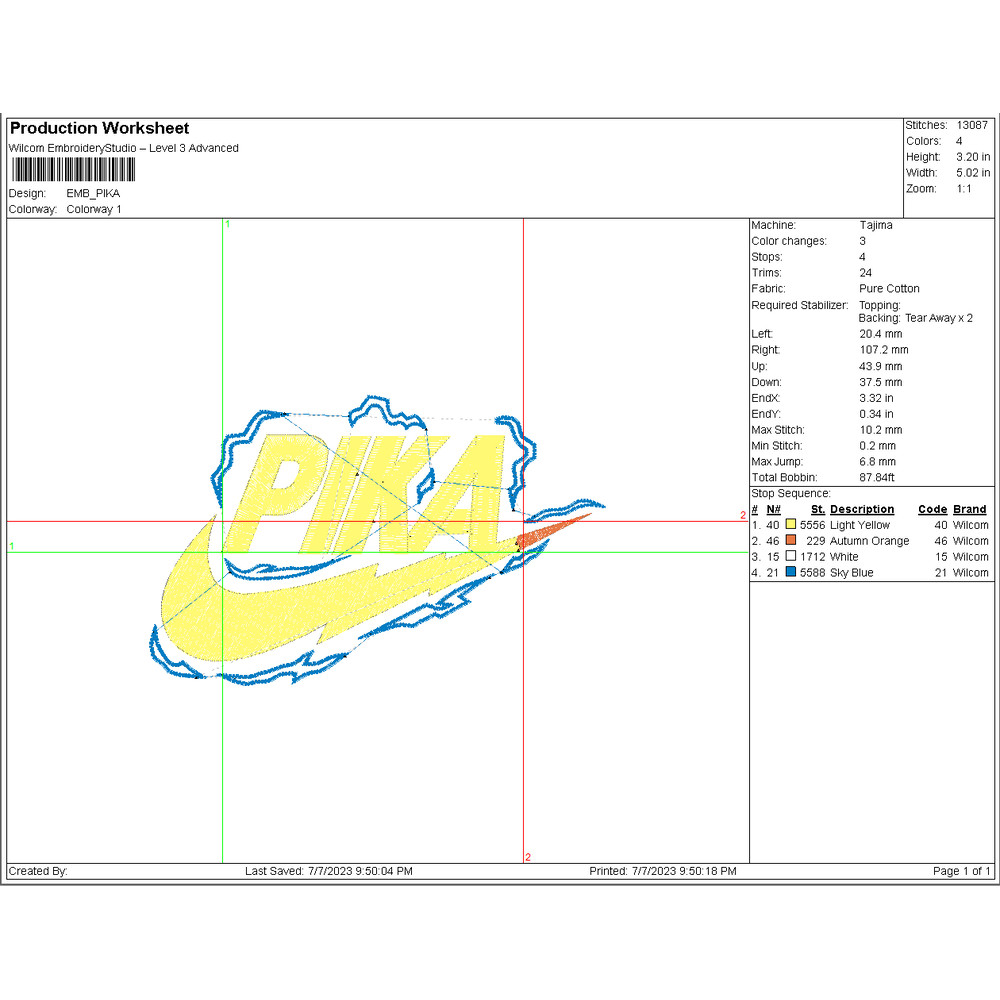This screenshot has height=1000, width=1000.
Task: Click the orange swoosh tip in the design
Action: pos(555,529)
